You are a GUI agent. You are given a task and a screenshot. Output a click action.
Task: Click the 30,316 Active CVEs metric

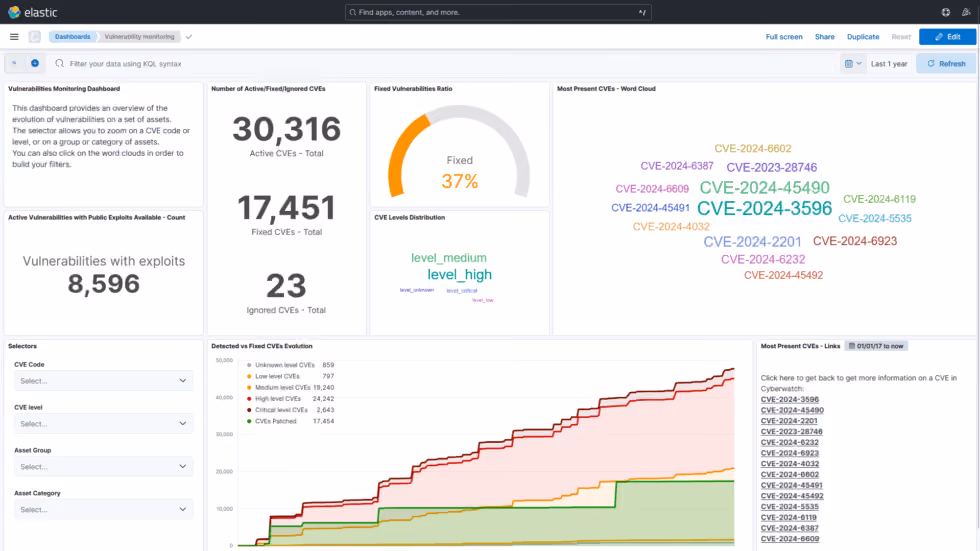286,129
